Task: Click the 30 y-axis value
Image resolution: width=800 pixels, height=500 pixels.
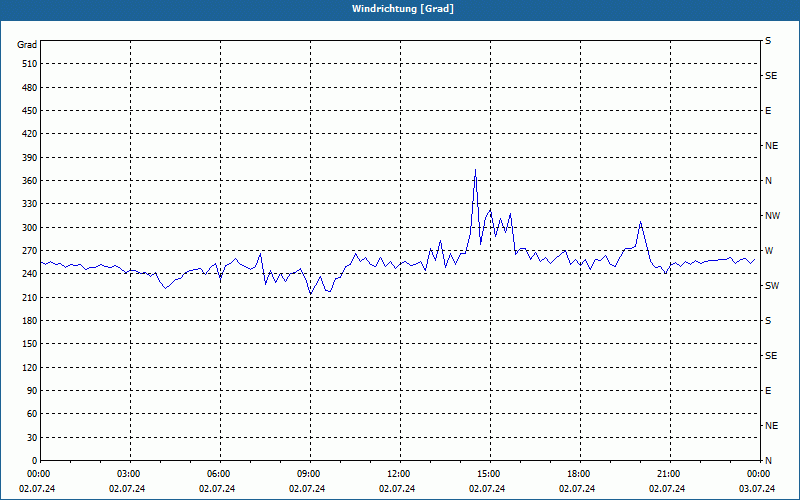Action: click(32, 438)
